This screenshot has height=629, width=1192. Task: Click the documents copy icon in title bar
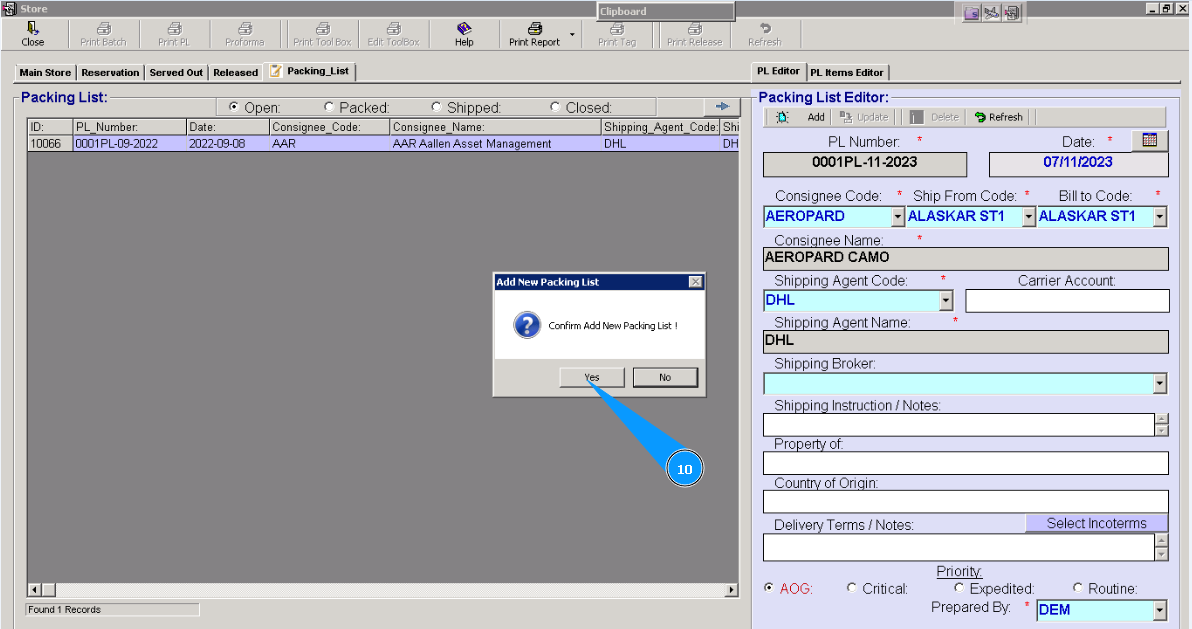[1012, 13]
